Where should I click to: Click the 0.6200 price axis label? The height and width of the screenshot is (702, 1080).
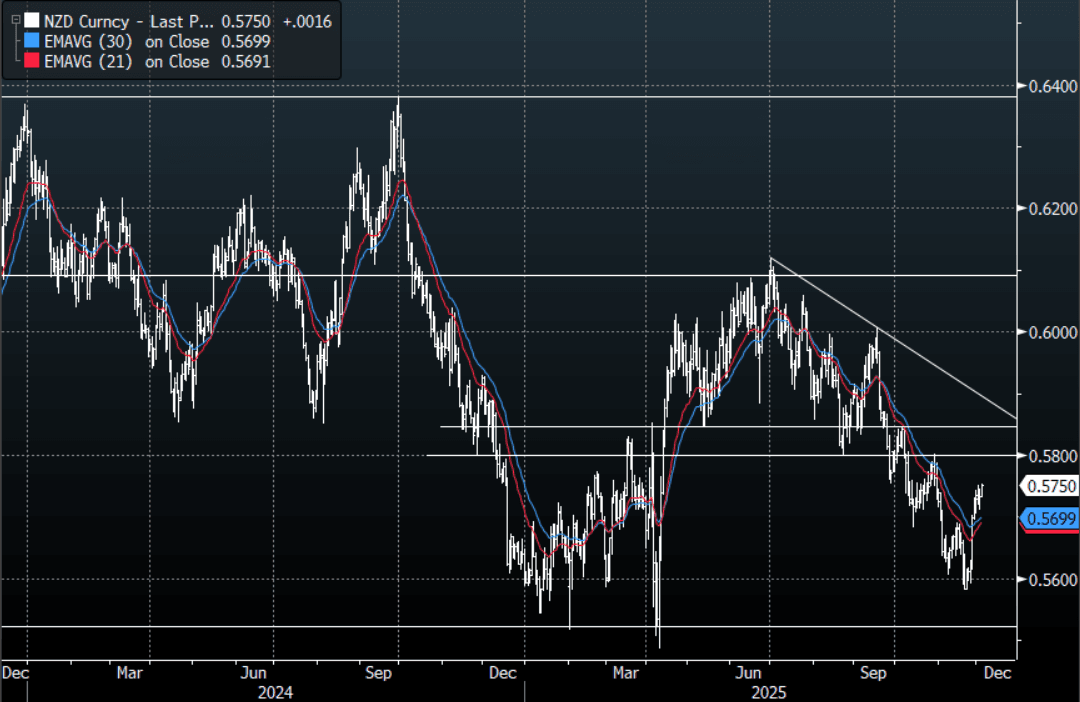[x=1049, y=209]
